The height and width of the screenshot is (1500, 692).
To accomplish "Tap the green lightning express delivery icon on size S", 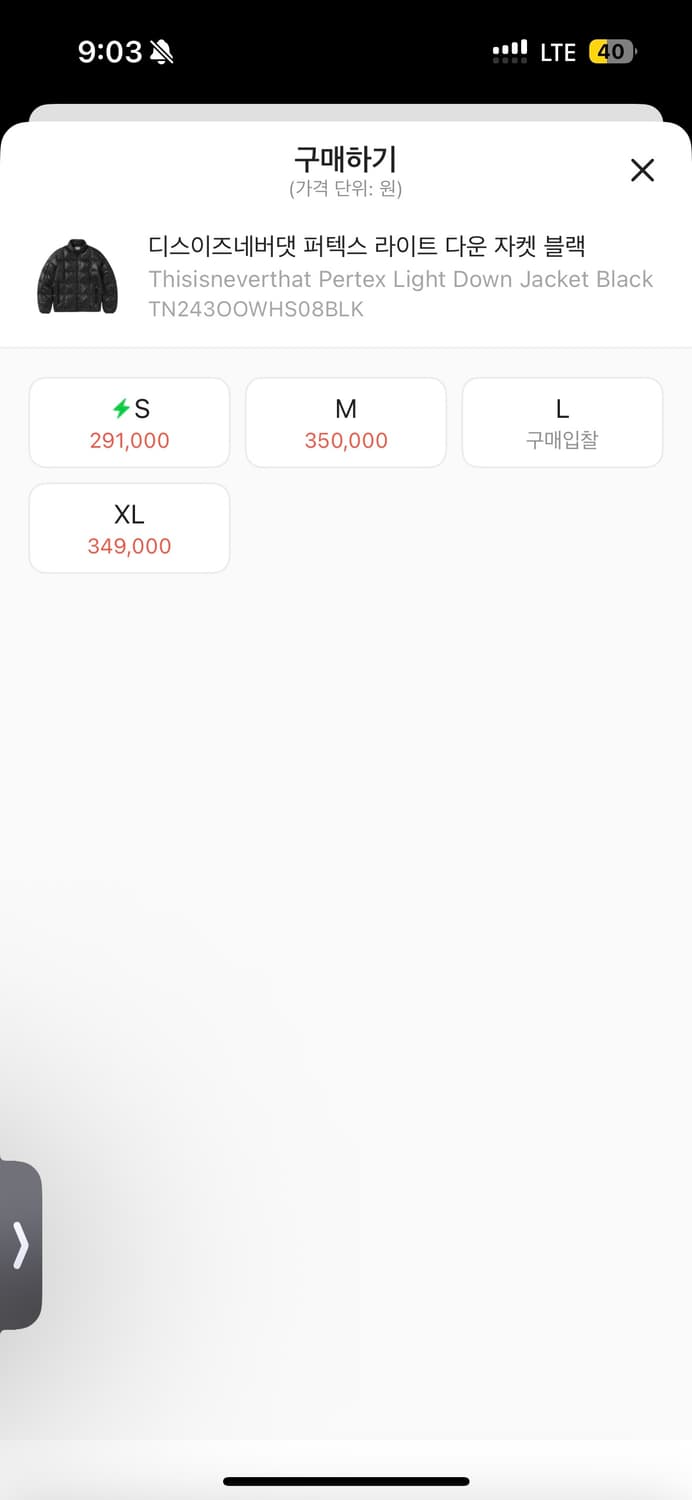I will click(119, 406).
